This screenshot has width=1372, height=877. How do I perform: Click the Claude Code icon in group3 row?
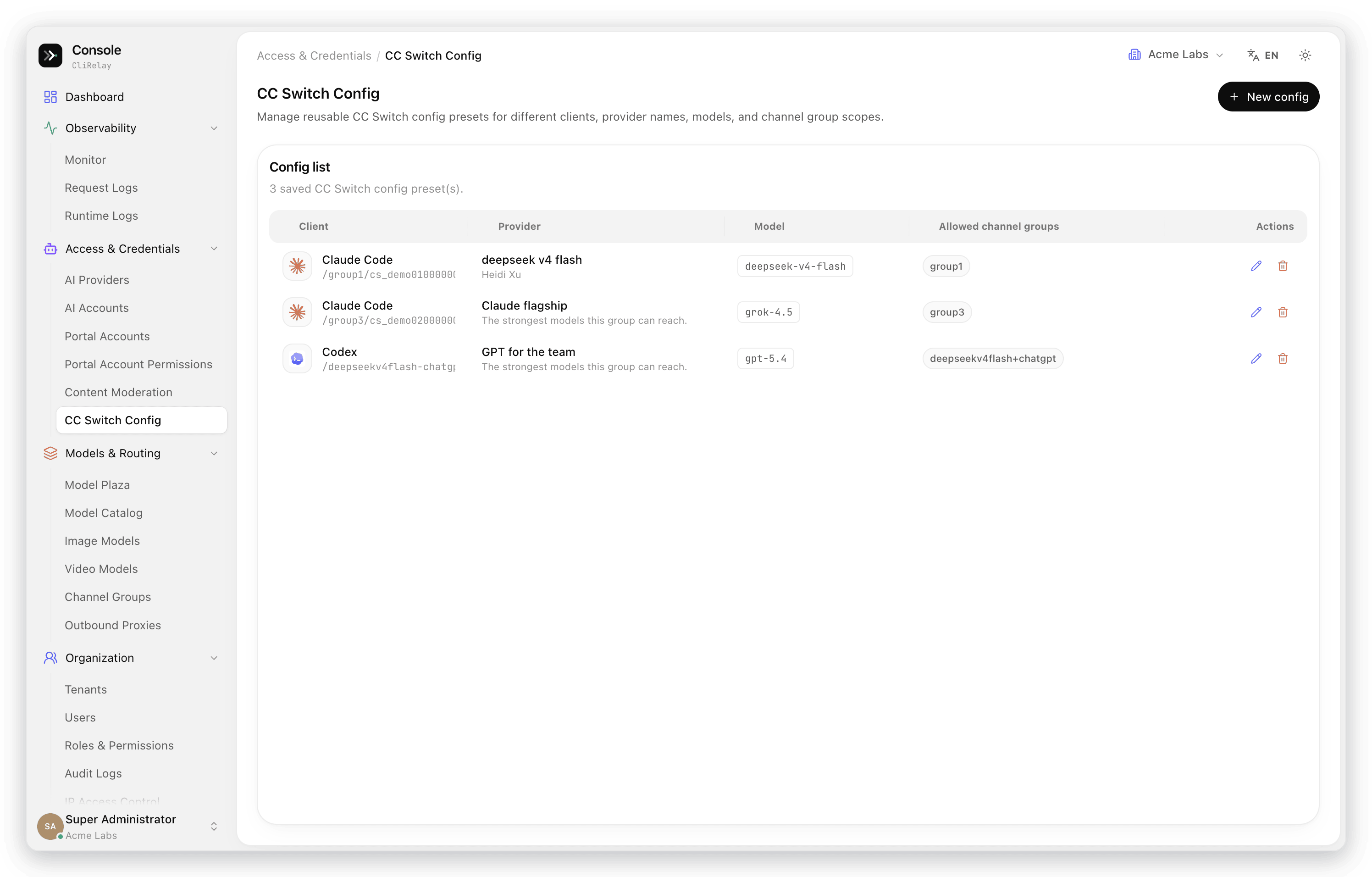point(297,312)
